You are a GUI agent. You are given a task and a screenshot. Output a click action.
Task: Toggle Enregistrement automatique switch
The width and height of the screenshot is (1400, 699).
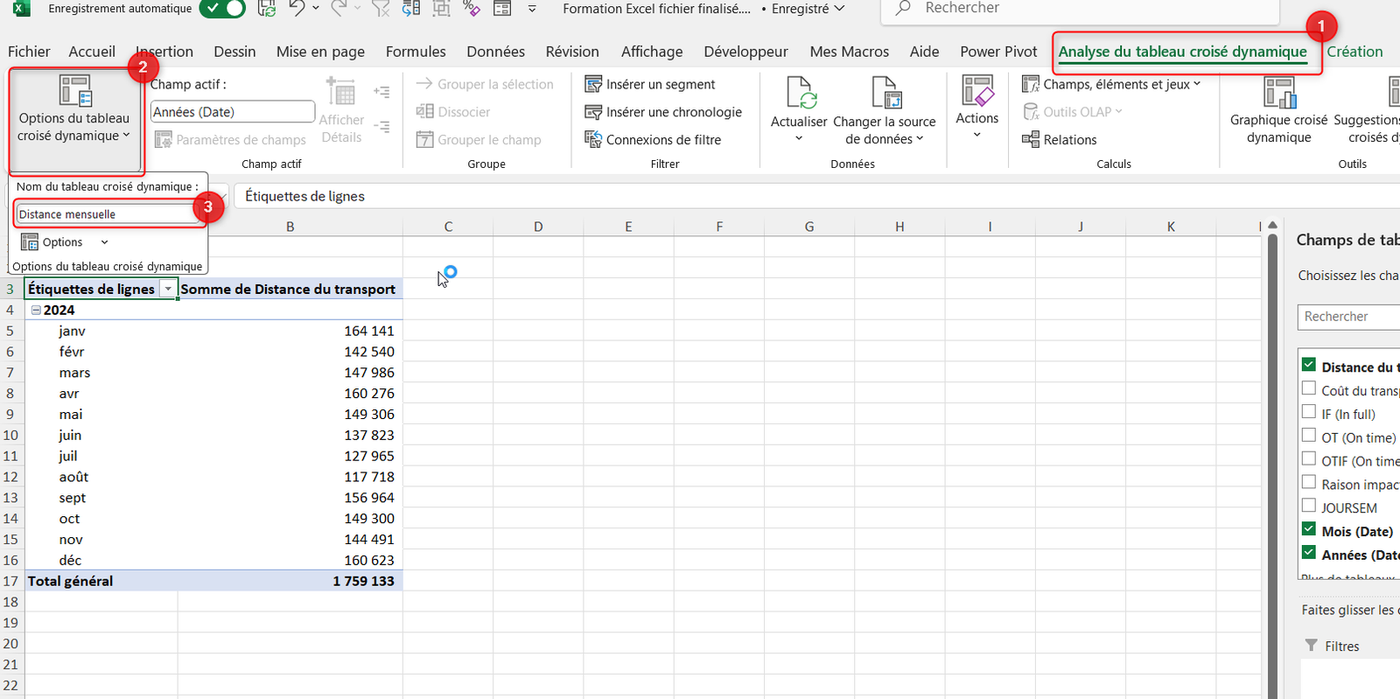(222, 9)
